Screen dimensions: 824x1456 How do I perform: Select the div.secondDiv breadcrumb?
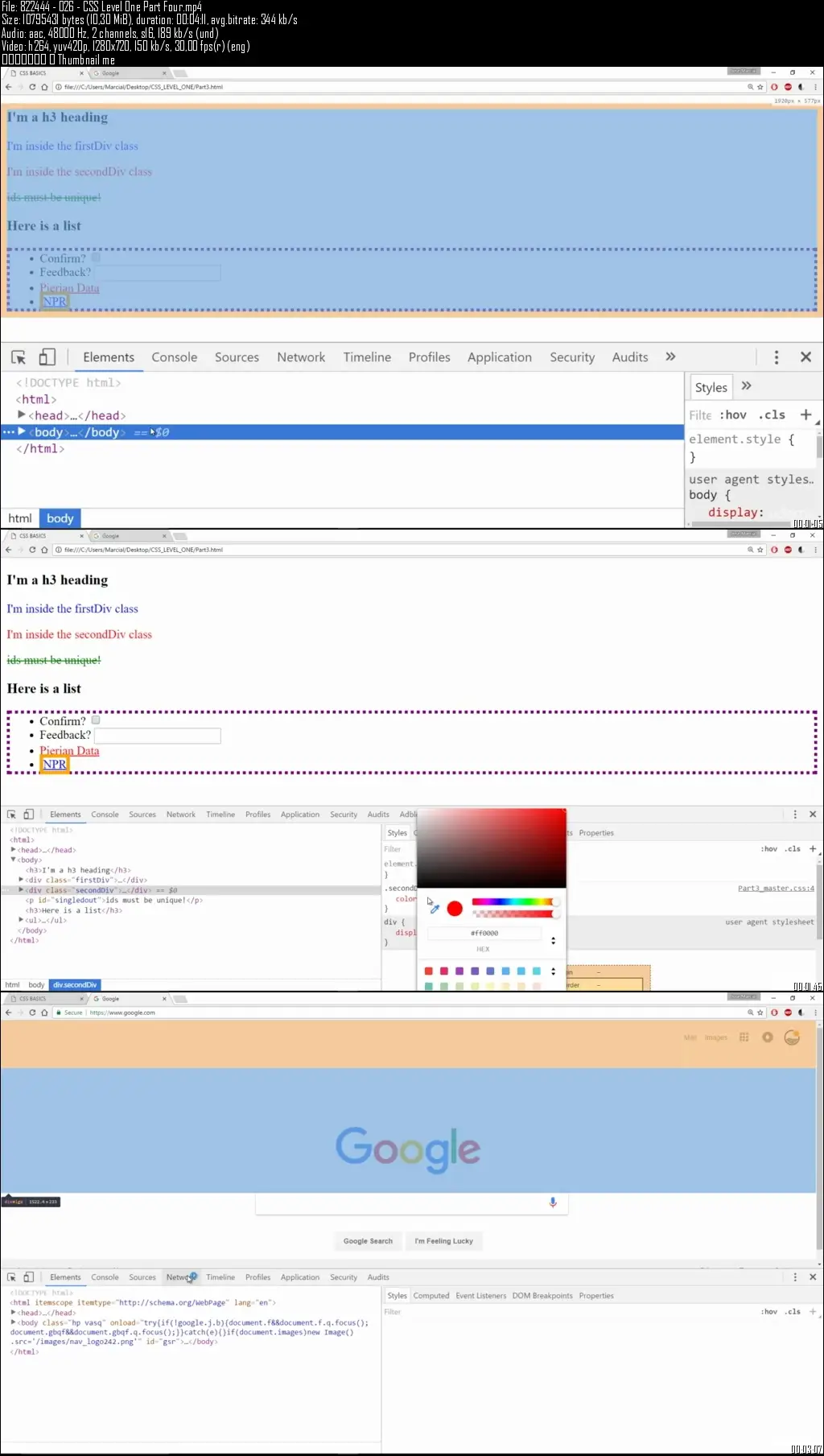75,985
